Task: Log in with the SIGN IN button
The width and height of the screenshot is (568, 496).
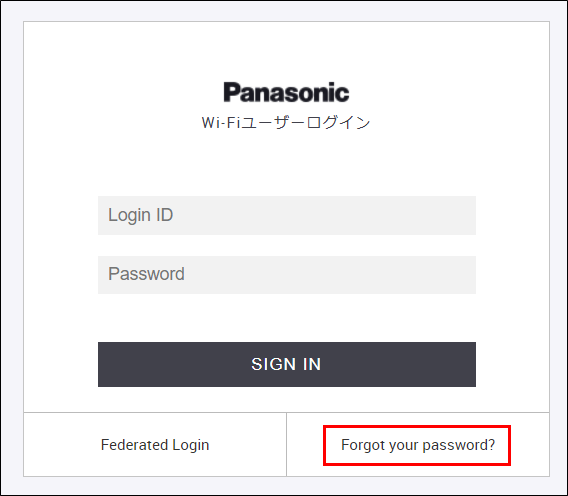Action: 287,364
